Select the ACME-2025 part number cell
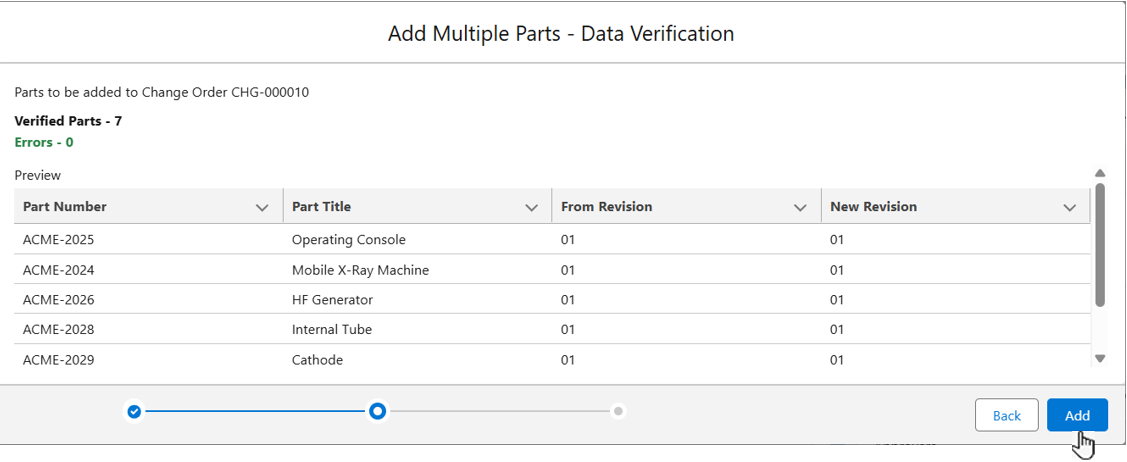 [x=58, y=240]
